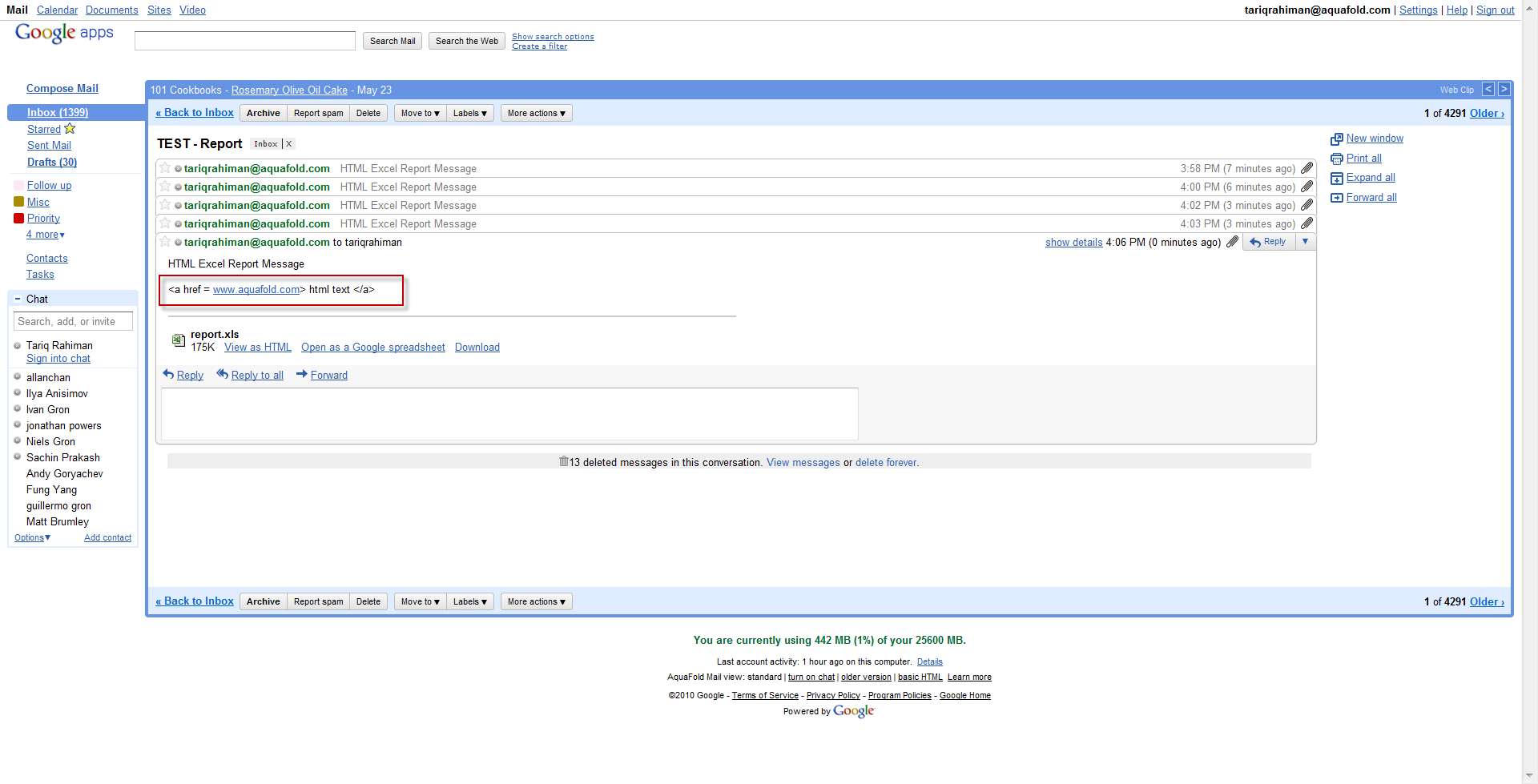
Task: Open the Rosemary Olive Oil Cake web clip
Action: pos(289,90)
